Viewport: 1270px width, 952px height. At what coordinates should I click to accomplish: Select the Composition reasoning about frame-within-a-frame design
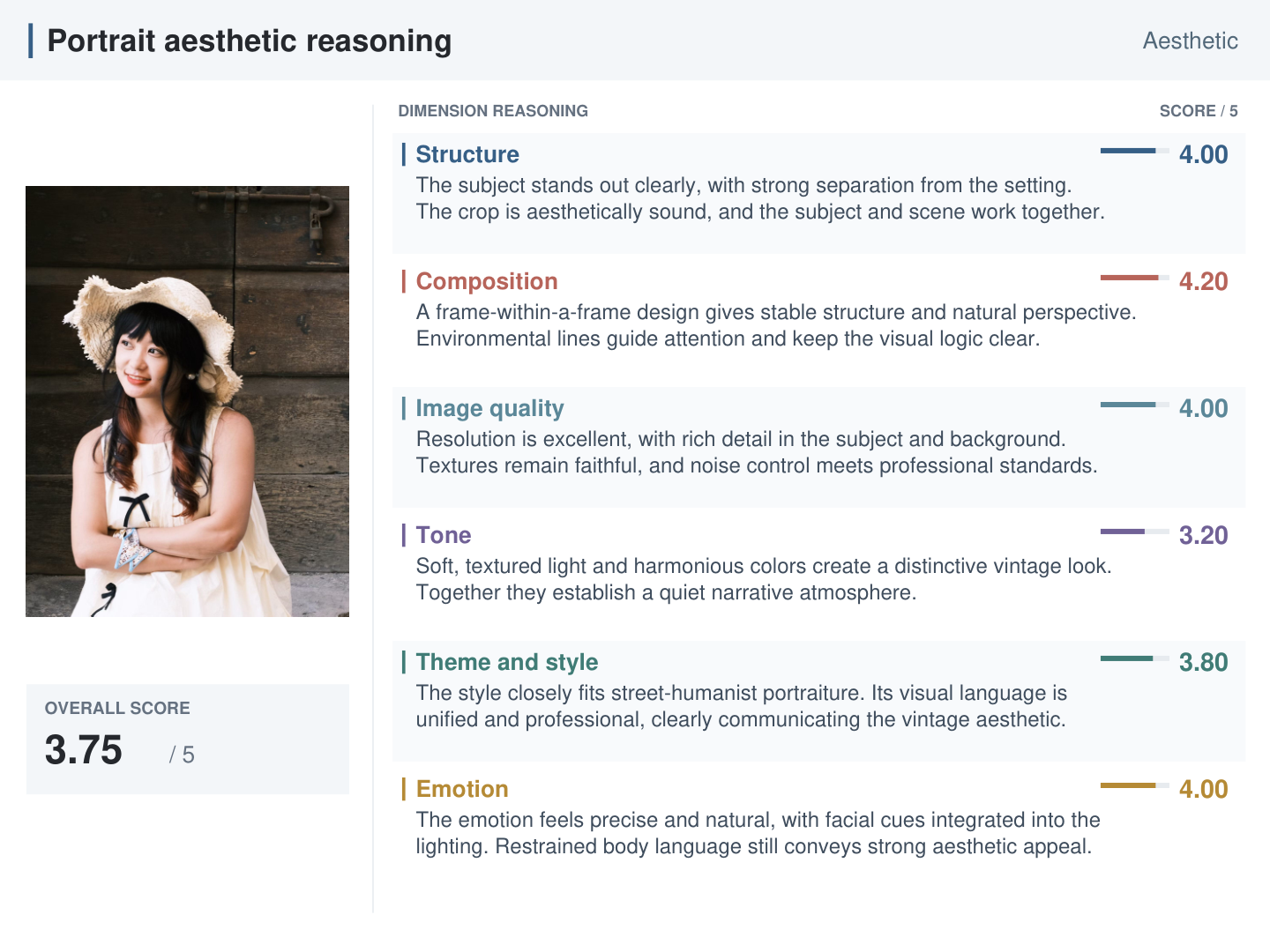tap(776, 325)
